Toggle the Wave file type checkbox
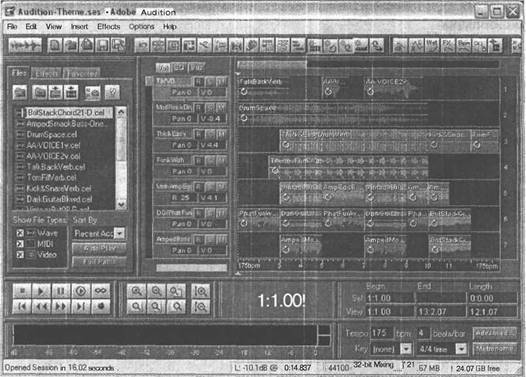 [x=20, y=233]
